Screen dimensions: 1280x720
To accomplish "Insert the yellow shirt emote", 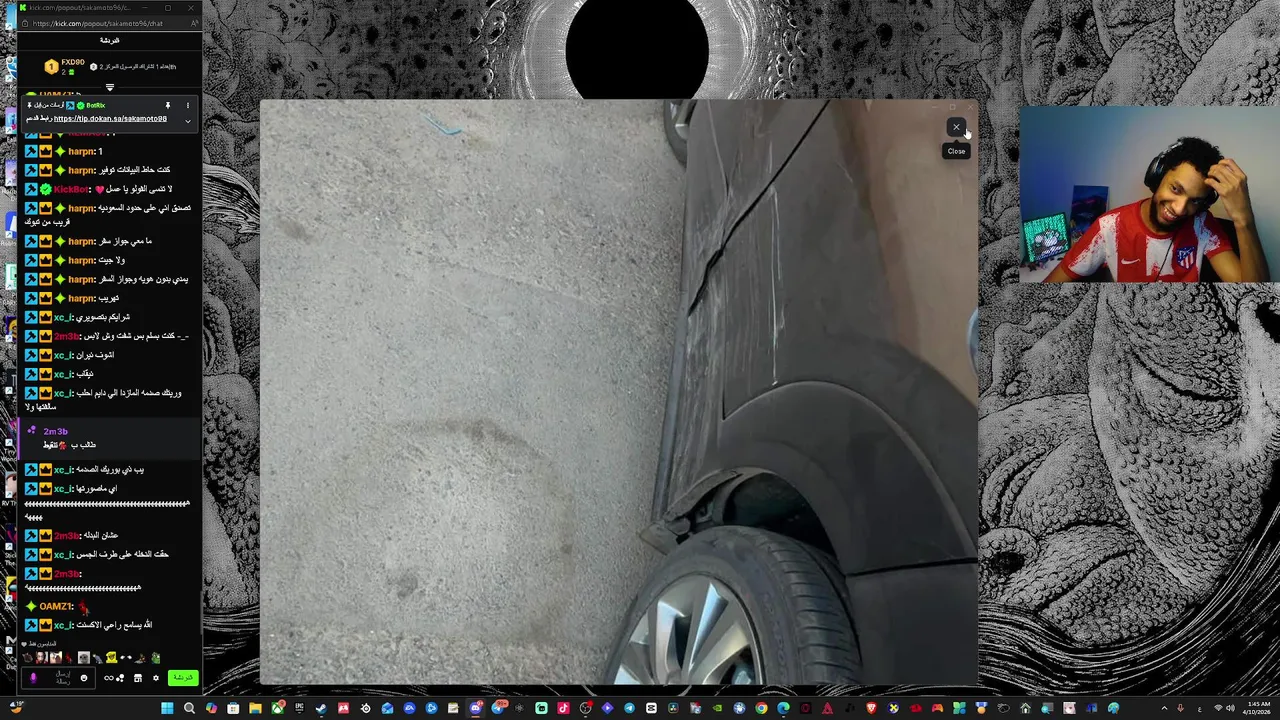I will [111, 657].
